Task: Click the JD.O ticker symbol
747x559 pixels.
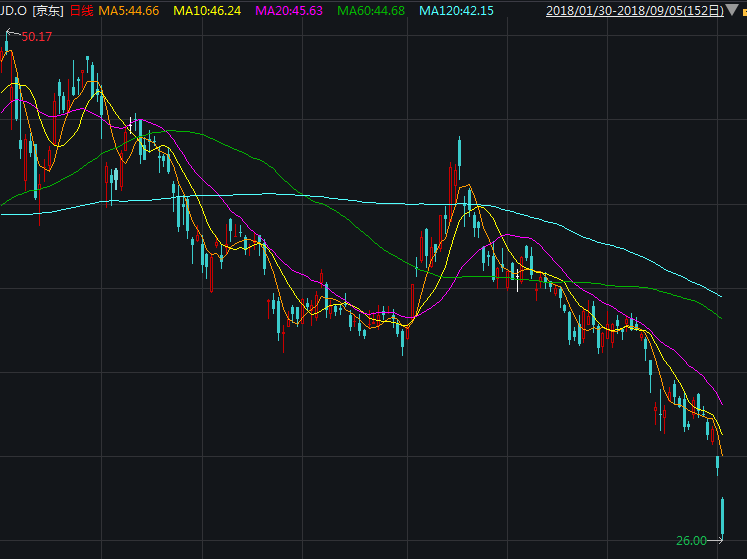Action: (13, 11)
